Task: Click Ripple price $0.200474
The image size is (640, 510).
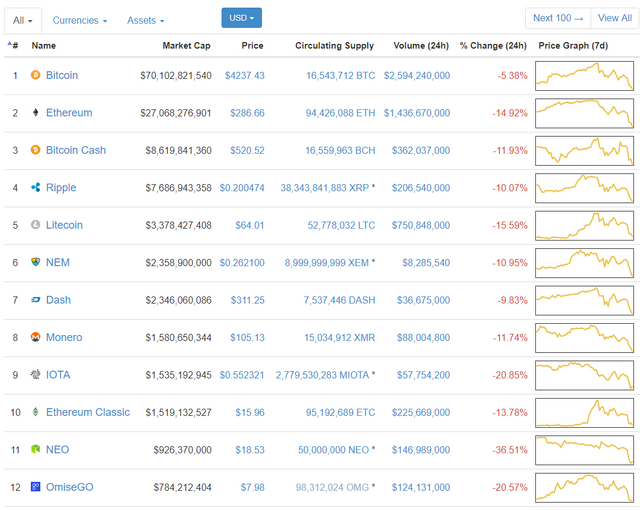Action: pyautogui.click(x=242, y=188)
